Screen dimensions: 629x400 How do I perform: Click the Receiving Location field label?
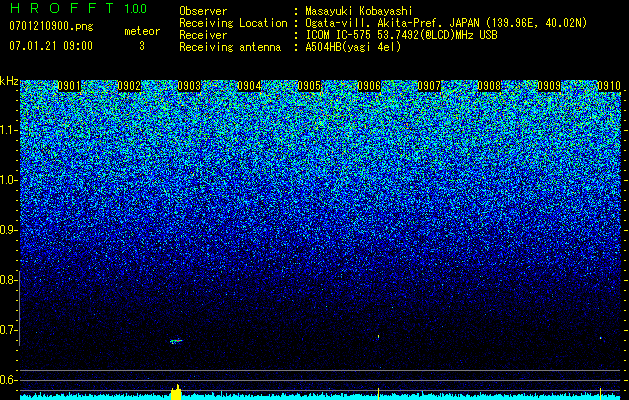coord(233,23)
